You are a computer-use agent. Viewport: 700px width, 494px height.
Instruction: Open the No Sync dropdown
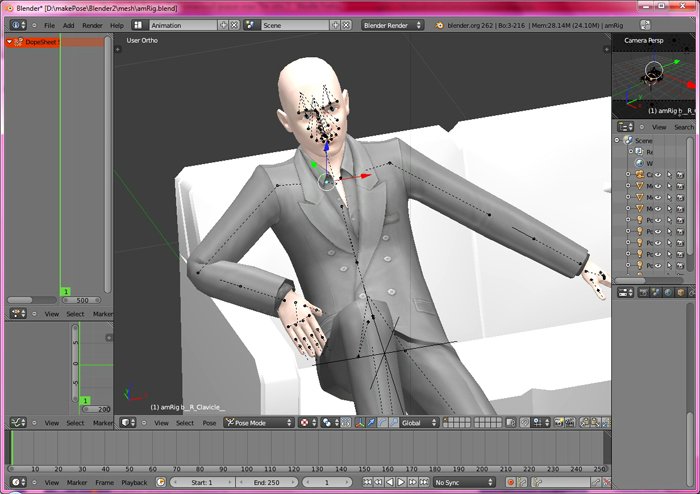click(464, 482)
